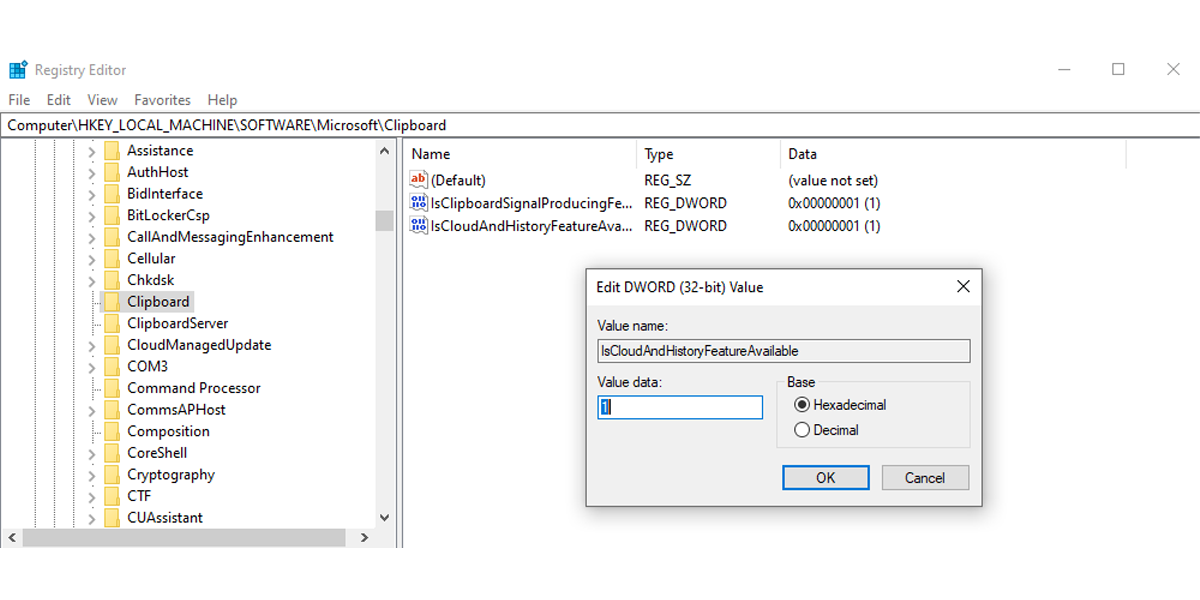This screenshot has width=1200, height=600.
Task: Click the Value data input field
Action: pos(680,407)
